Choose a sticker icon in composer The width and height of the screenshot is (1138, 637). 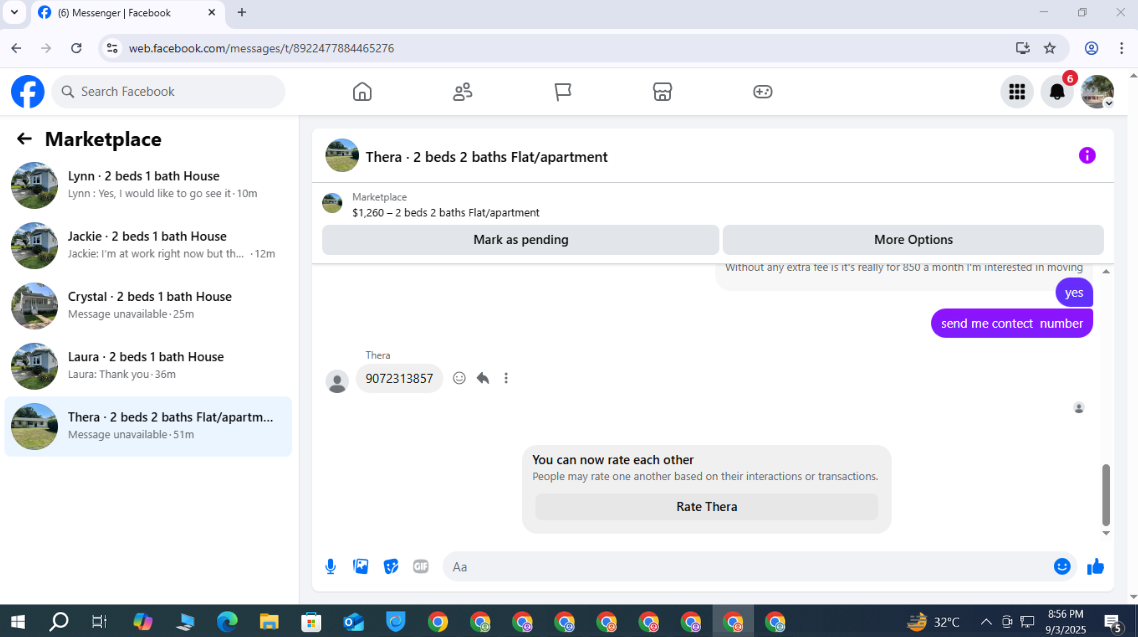coord(391,567)
